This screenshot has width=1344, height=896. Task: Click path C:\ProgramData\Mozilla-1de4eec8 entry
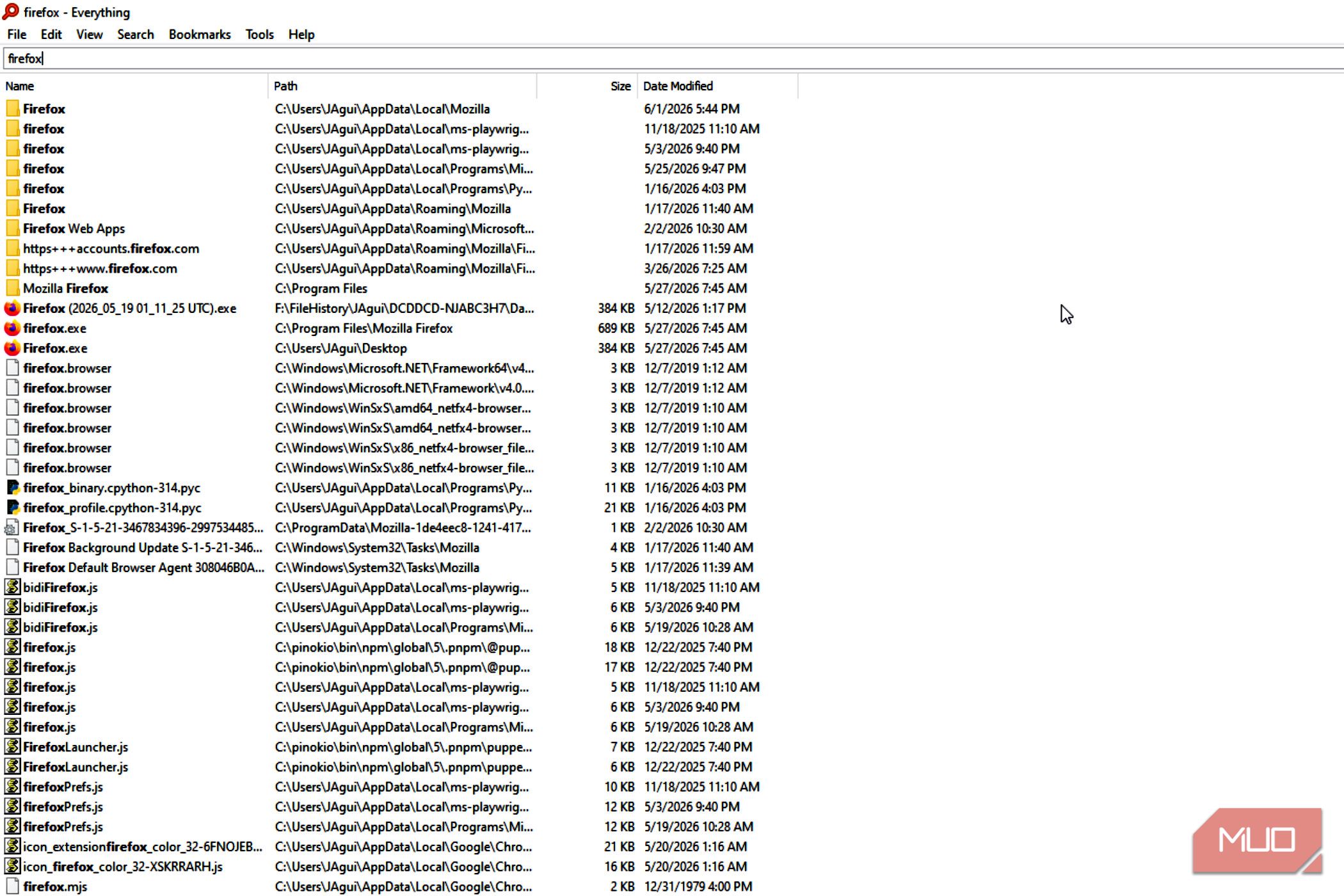coord(403,527)
